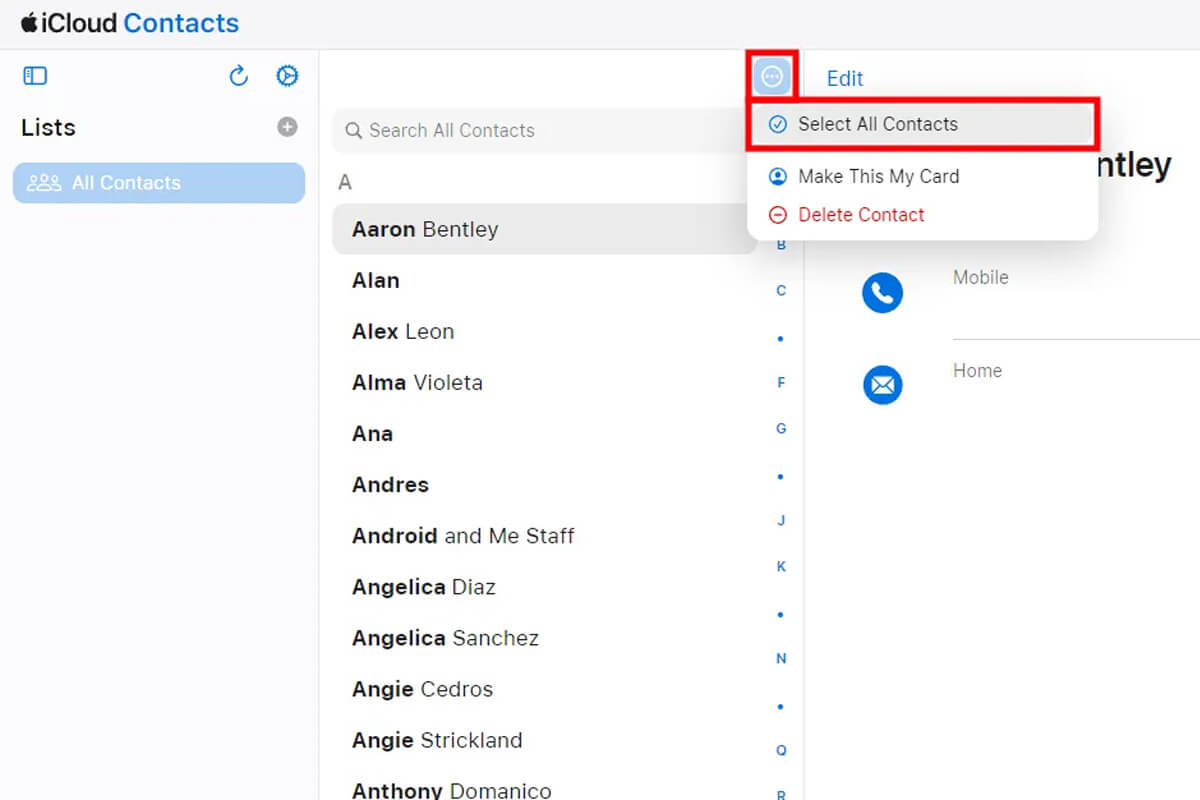Open the settings gear icon
The image size is (1200, 800).
coord(287,76)
